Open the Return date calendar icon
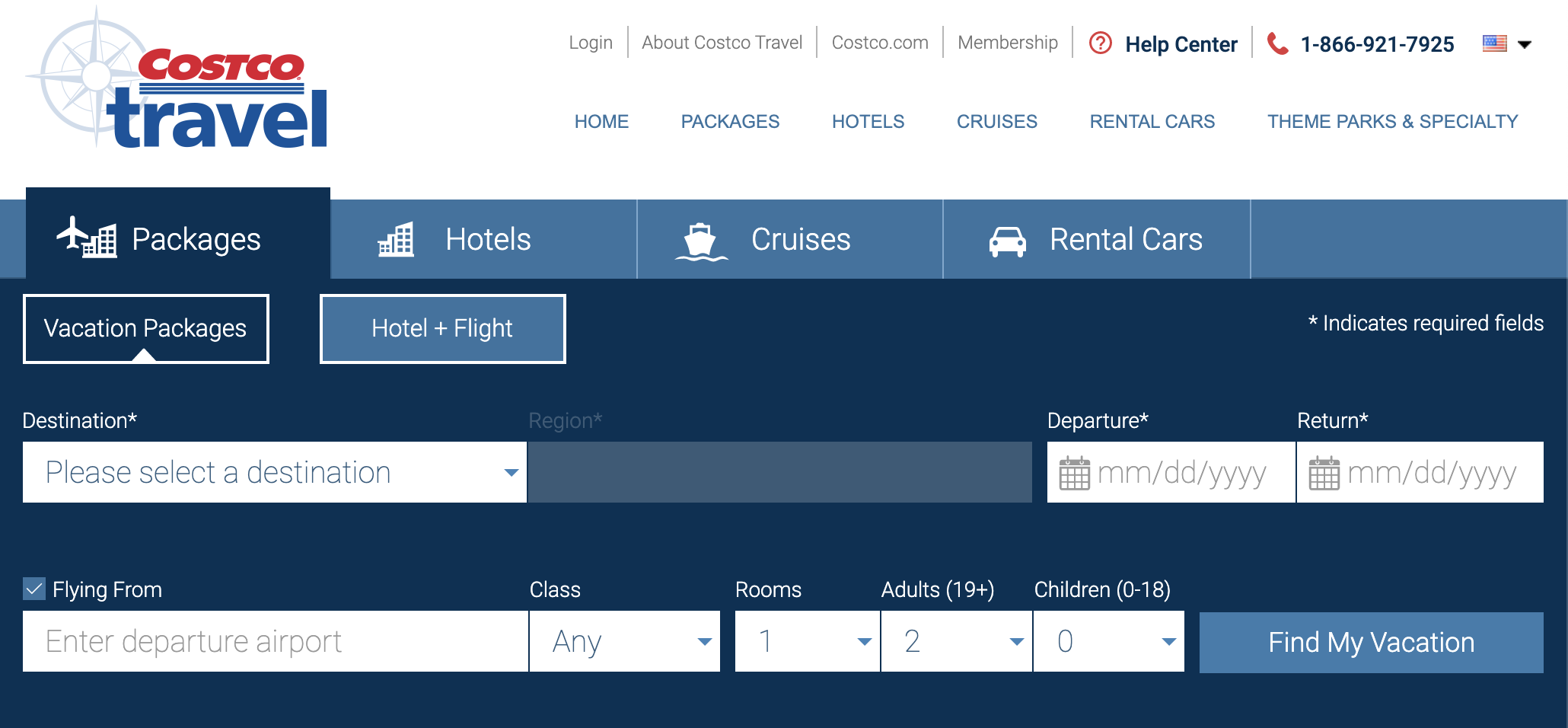 1324,473
